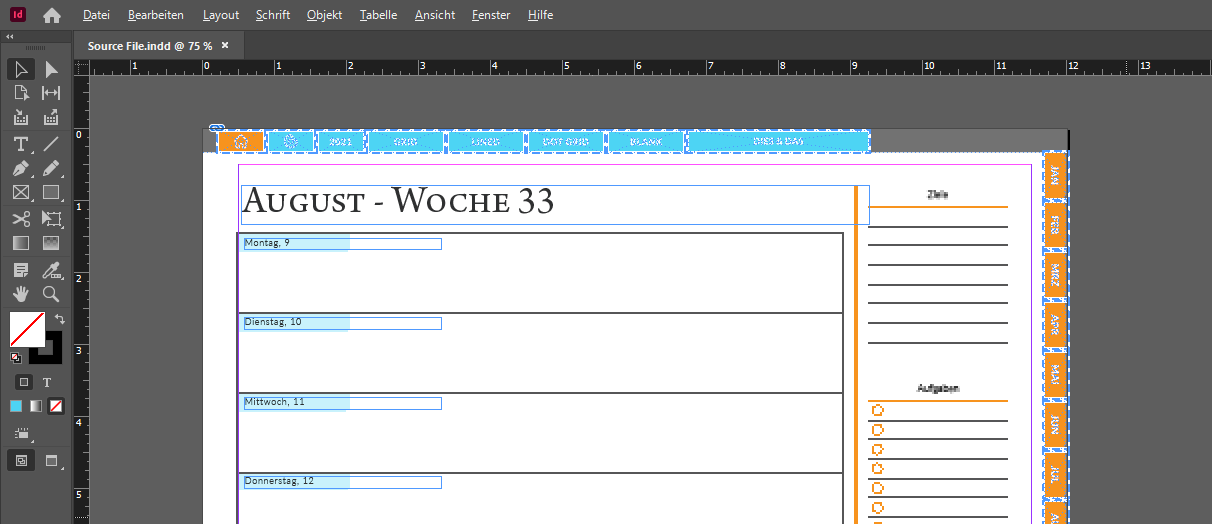Select the Page tool
This screenshot has width=1212, height=524.
tap(20, 93)
